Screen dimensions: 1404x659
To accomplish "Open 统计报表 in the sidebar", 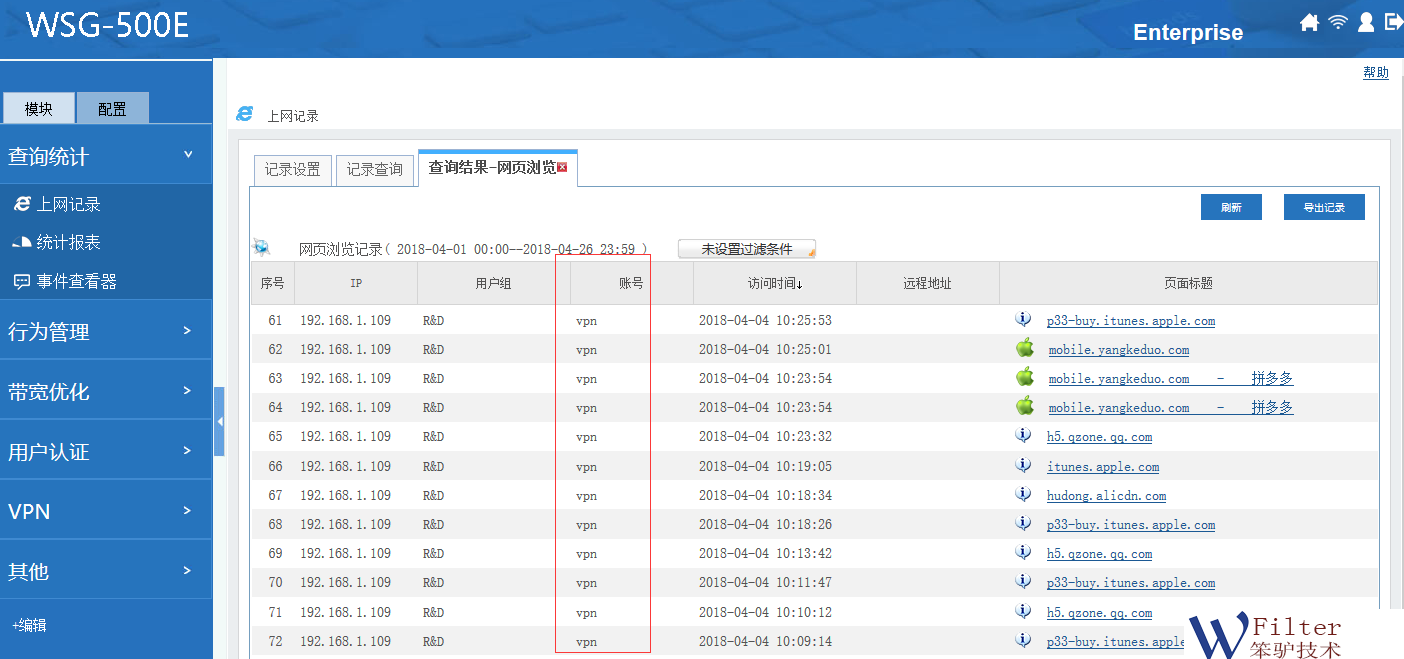I will coord(68,242).
